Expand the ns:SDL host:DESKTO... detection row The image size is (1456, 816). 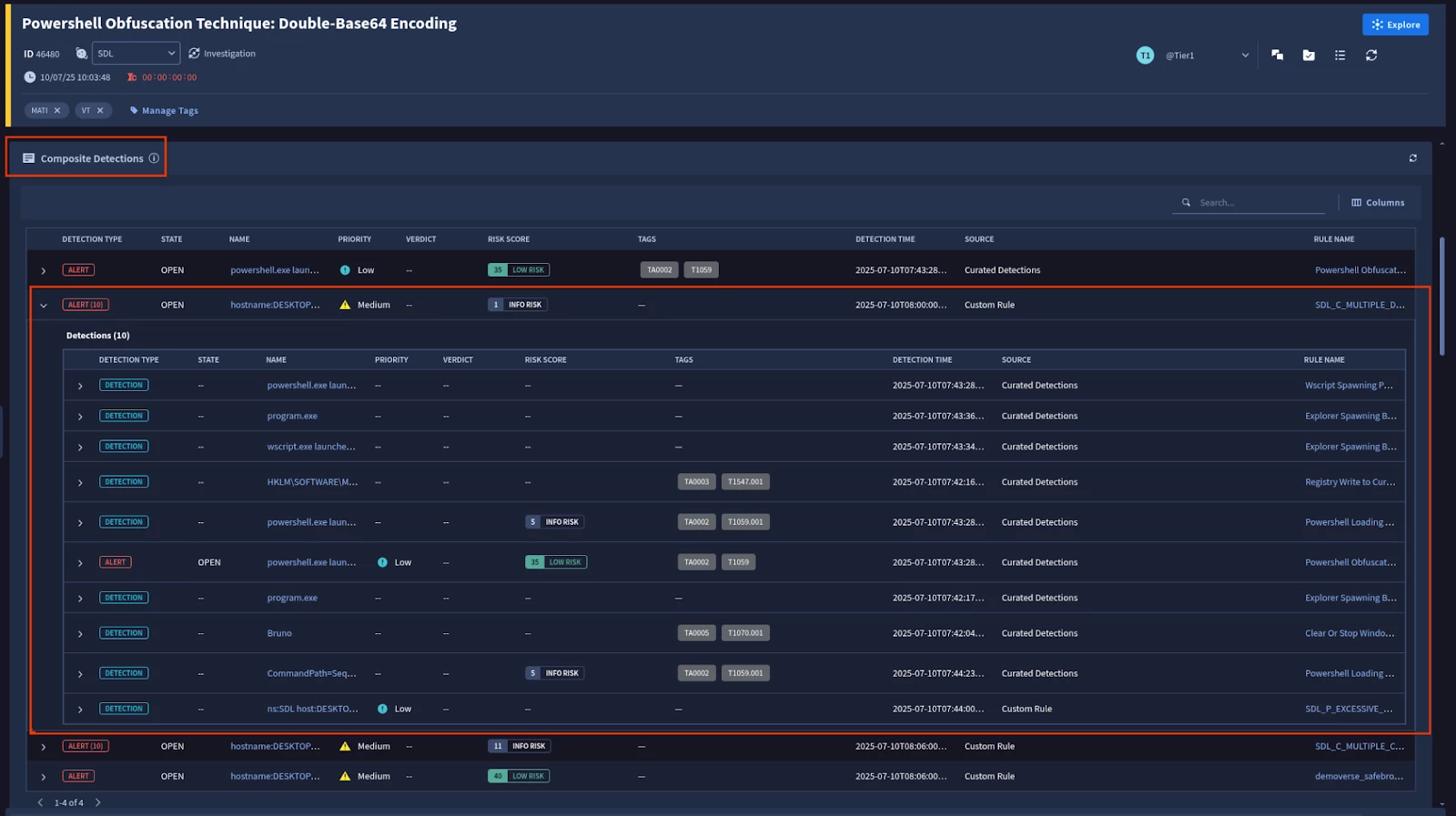click(x=80, y=710)
